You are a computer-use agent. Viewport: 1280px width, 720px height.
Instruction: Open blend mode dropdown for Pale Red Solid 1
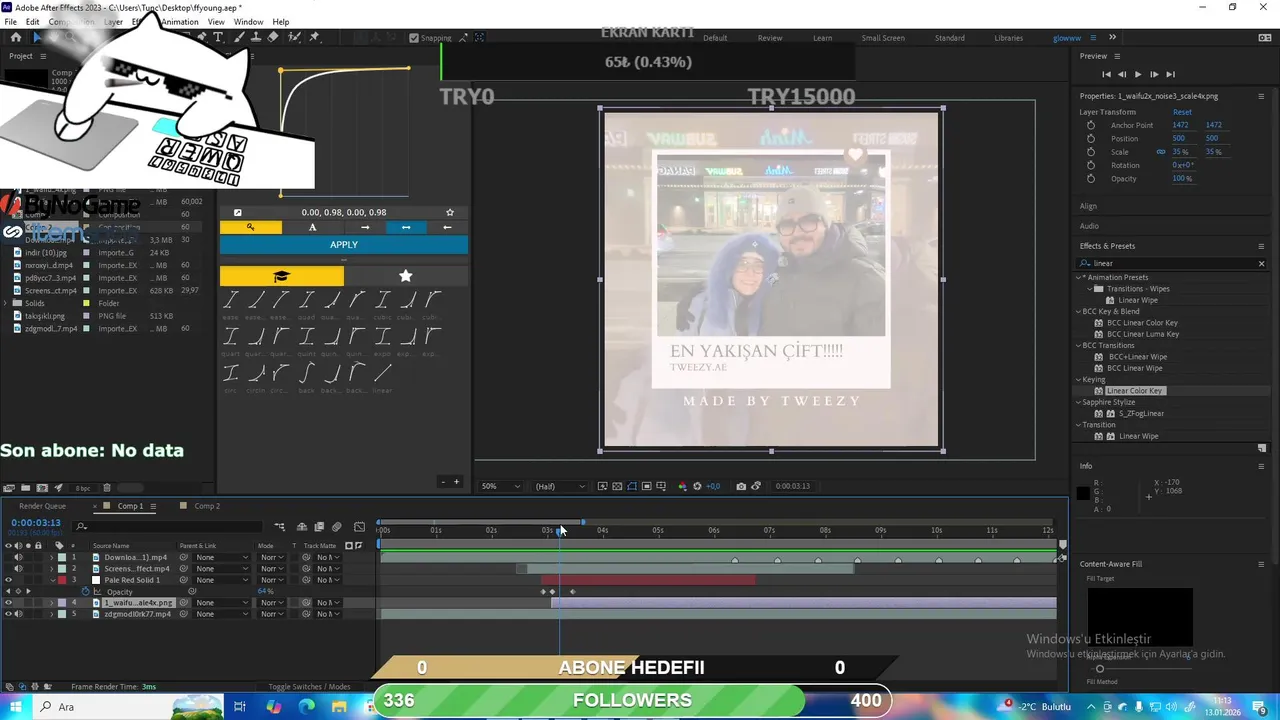pos(272,580)
